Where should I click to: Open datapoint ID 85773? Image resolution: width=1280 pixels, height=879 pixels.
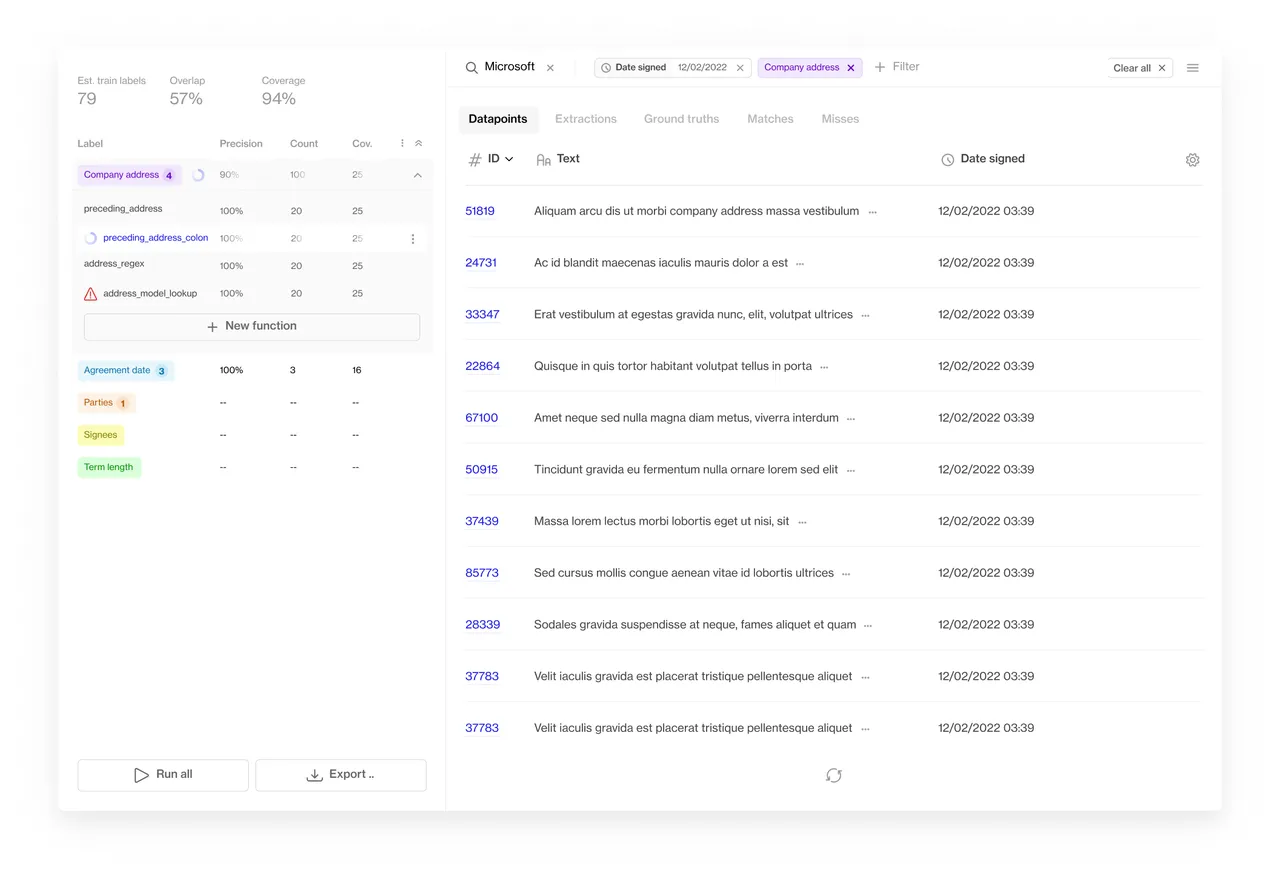pyautogui.click(x=482, y=573)
